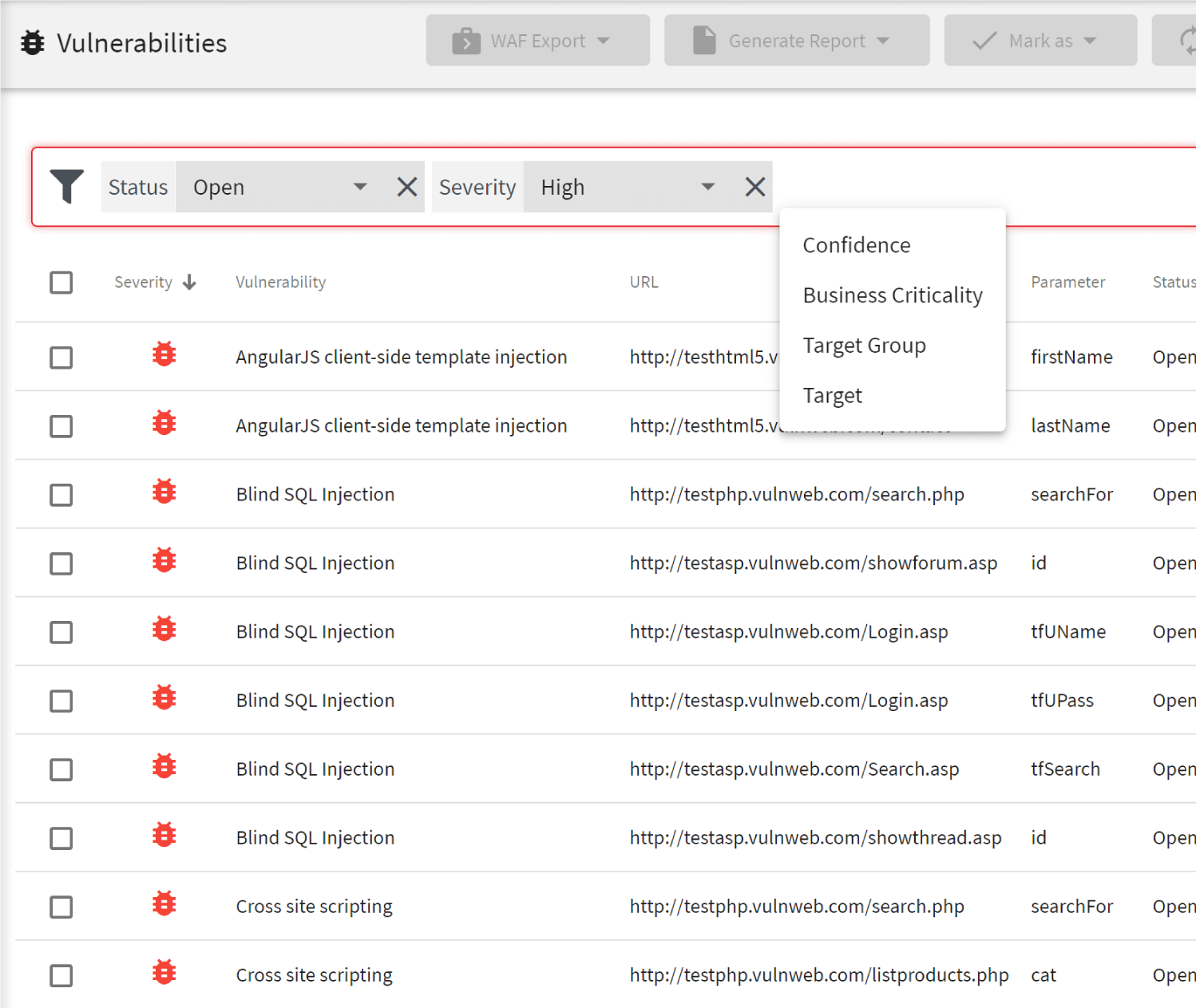
Task: Click the funnel filter icon
Action: tap(67, 187)
